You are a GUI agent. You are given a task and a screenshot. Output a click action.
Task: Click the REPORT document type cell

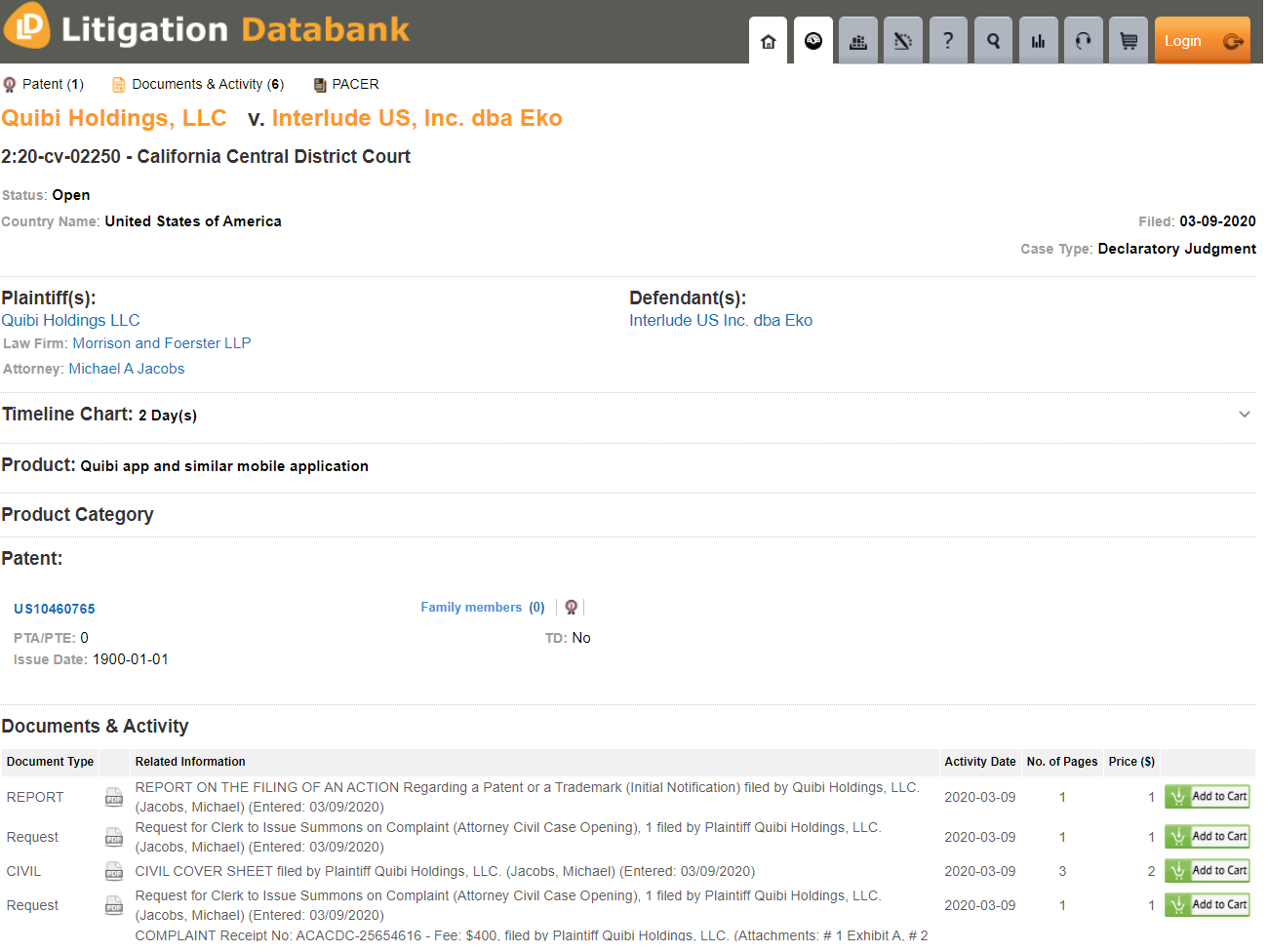point(35,797)
